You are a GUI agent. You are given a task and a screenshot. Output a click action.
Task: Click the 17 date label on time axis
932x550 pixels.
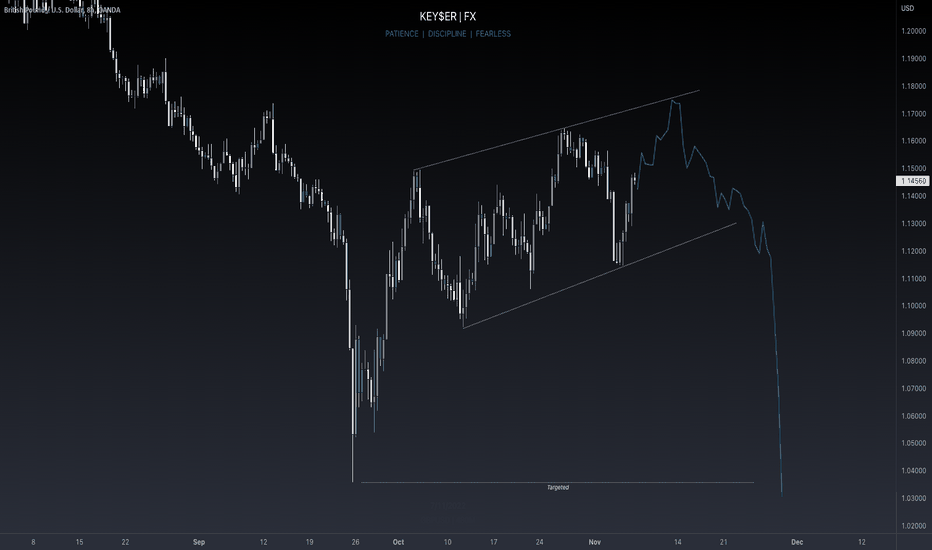[x=493, y=542]
